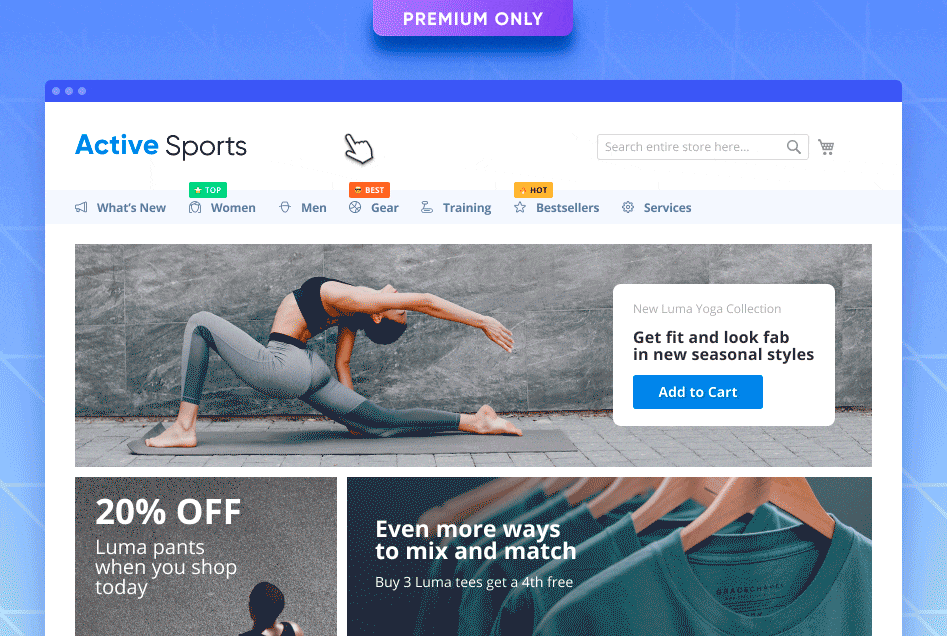The image size is (947, 636).
Task: Click the green TOP badge above Women
Action: [208, 190]
